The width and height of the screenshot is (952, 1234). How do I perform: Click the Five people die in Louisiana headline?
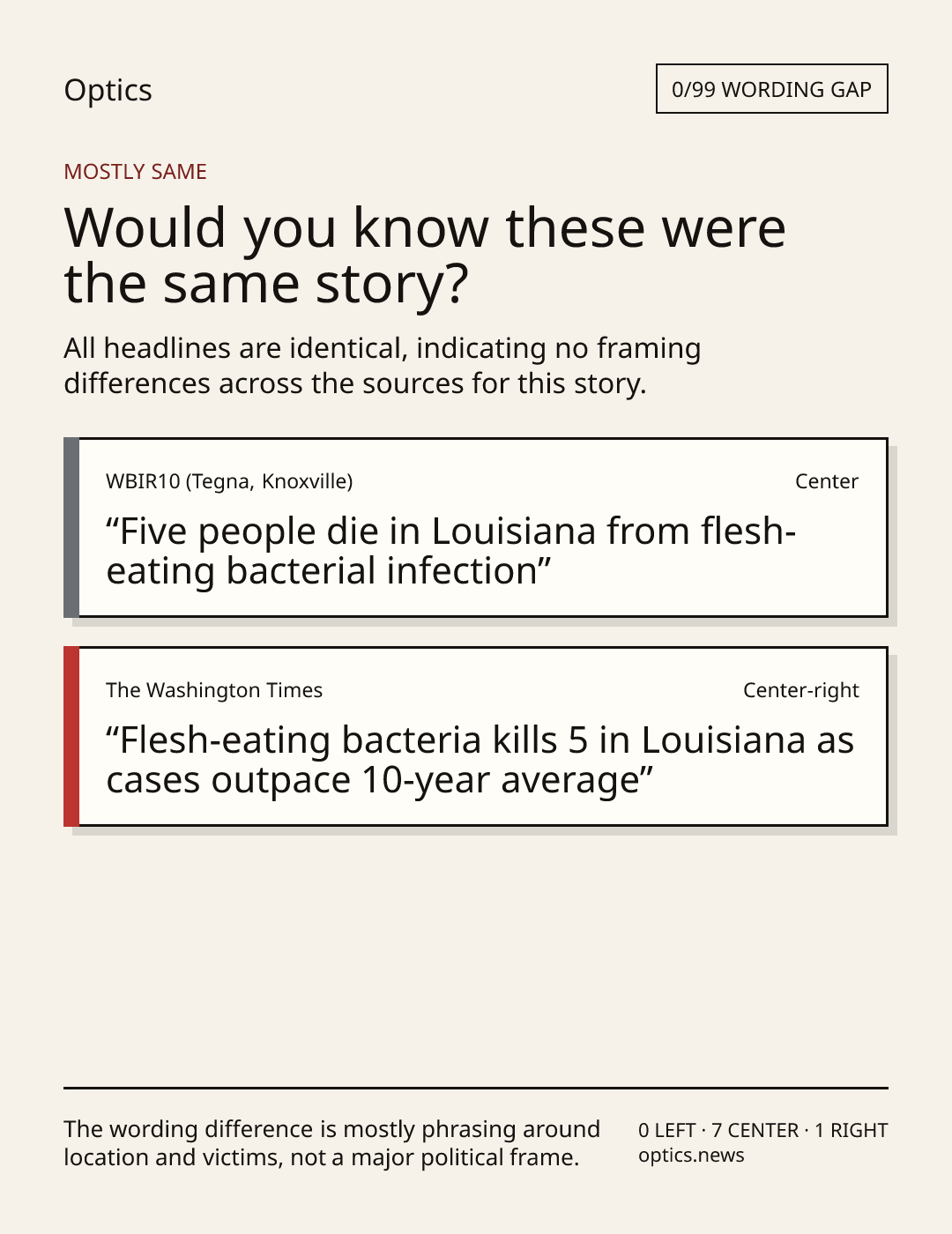point(451,551)
